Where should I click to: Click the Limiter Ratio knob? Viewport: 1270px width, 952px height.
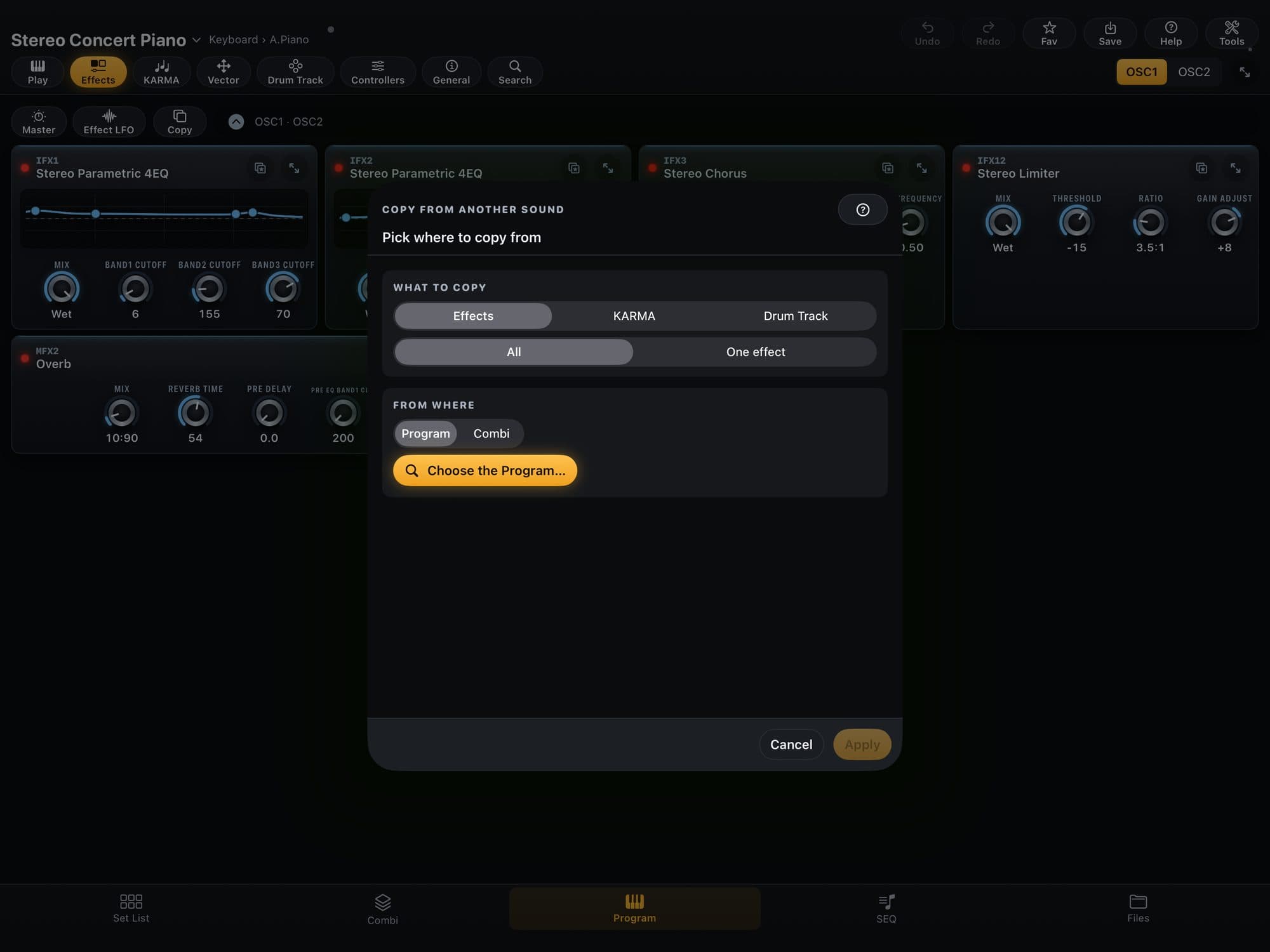coord(1150,222)
